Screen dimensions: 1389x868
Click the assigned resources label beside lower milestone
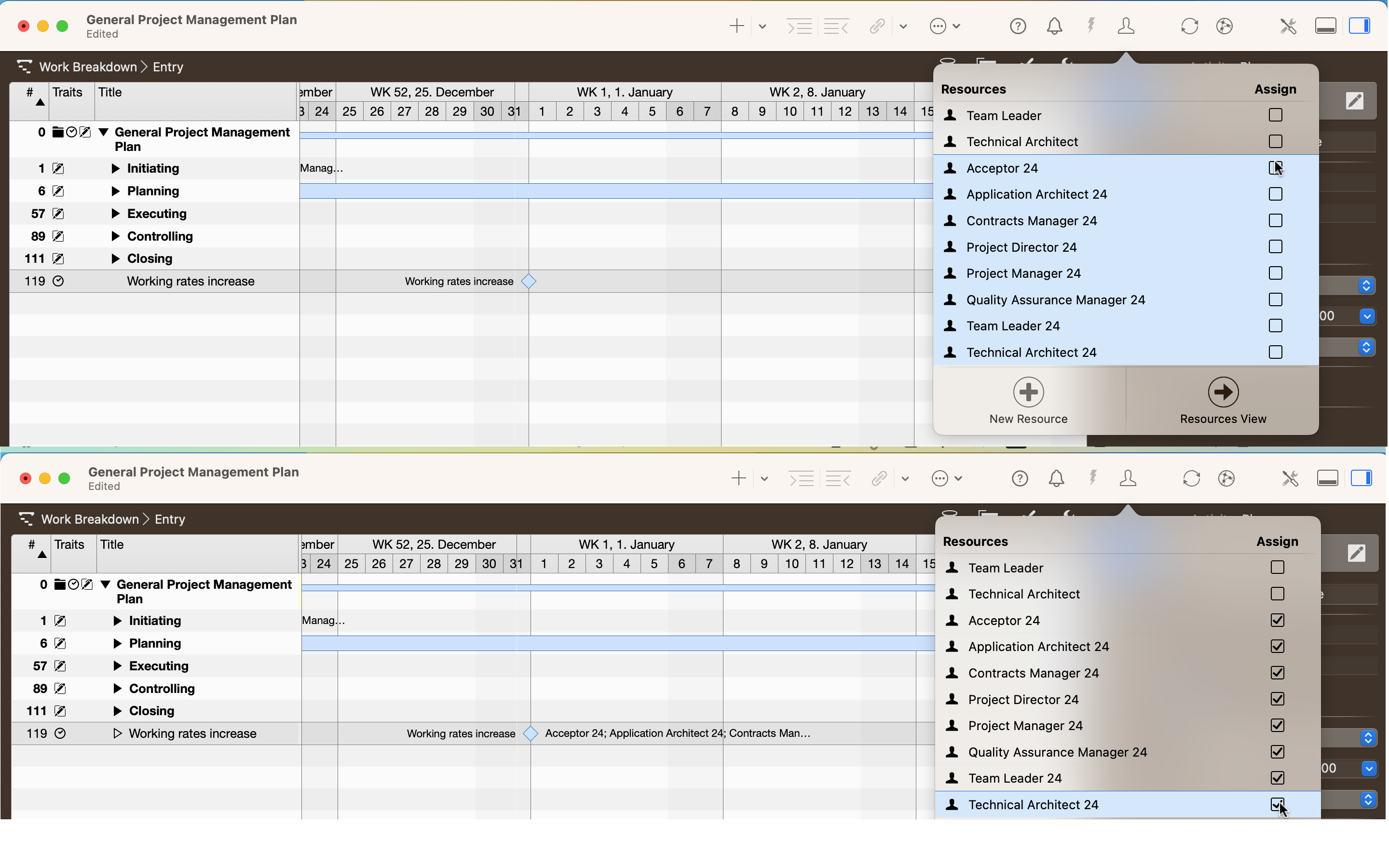(677, 733)
